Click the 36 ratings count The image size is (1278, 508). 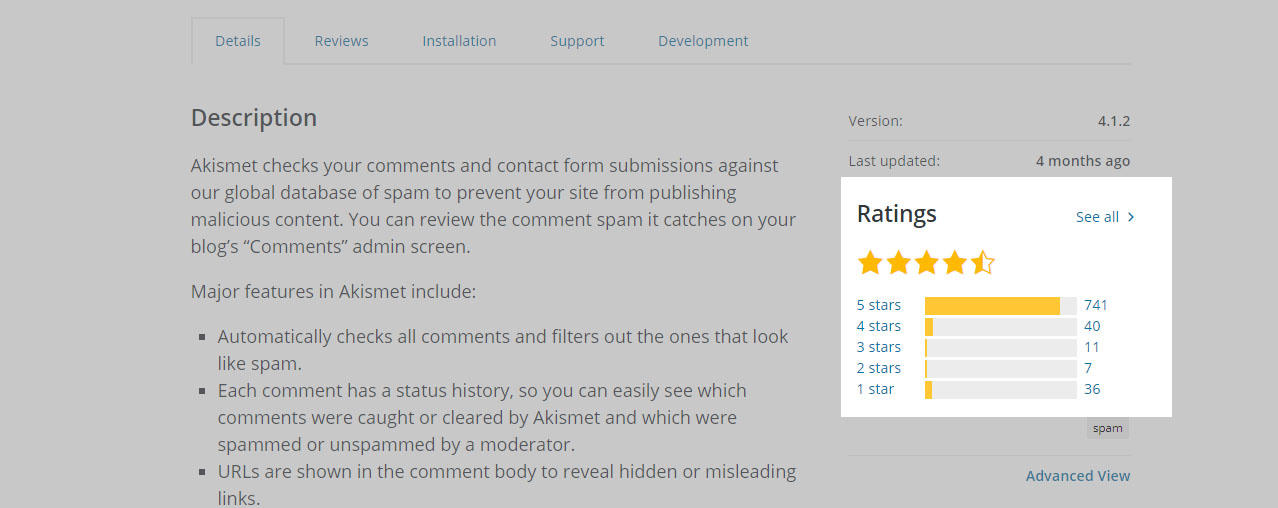pos(1092,389)
